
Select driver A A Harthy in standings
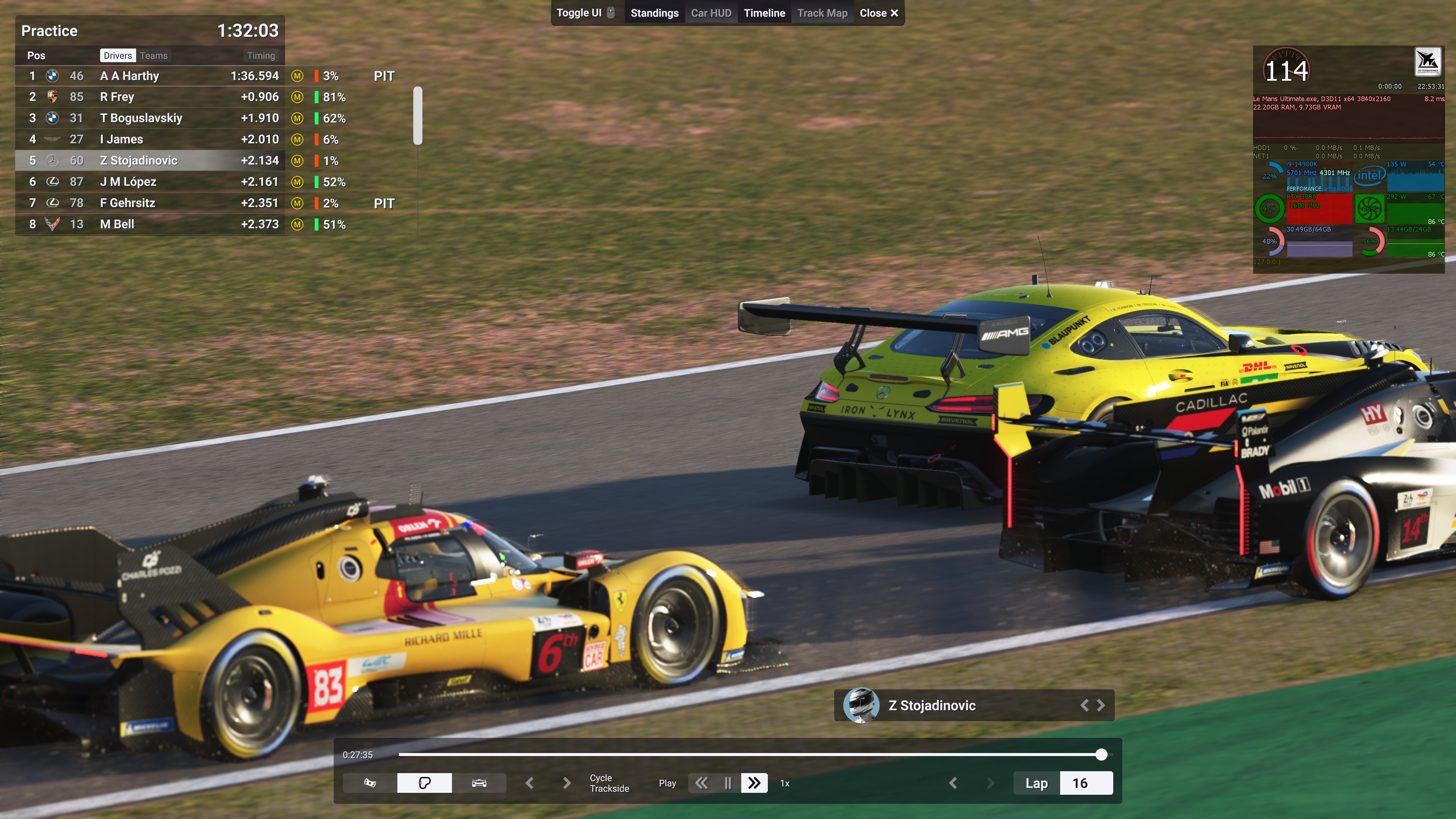point(129,76)
